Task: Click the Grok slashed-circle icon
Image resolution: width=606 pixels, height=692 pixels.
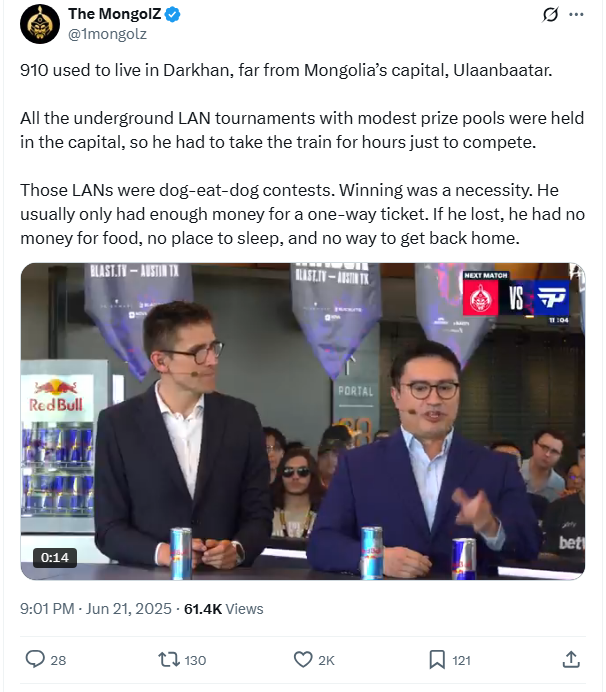Action: tap(550, 15)
